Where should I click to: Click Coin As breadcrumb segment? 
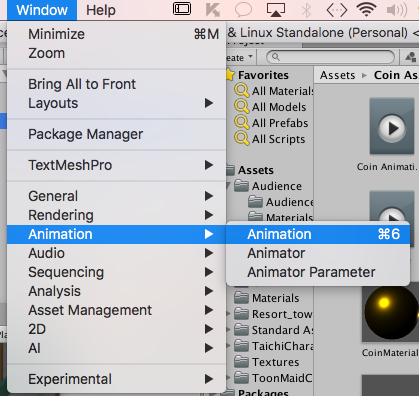(x=396, y=75)
